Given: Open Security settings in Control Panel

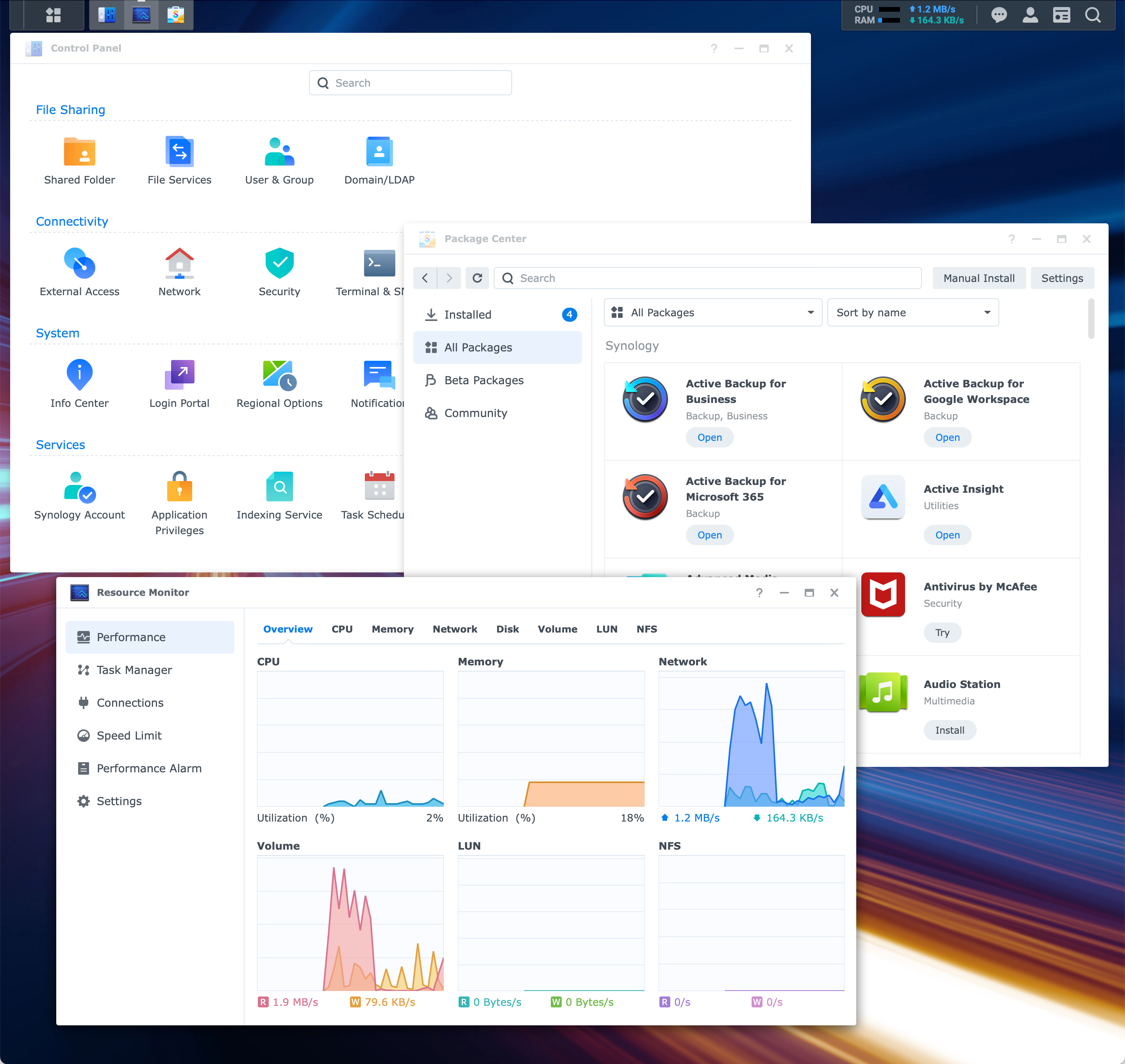Looking at the screenshot, I should click(x=279, y=273).
